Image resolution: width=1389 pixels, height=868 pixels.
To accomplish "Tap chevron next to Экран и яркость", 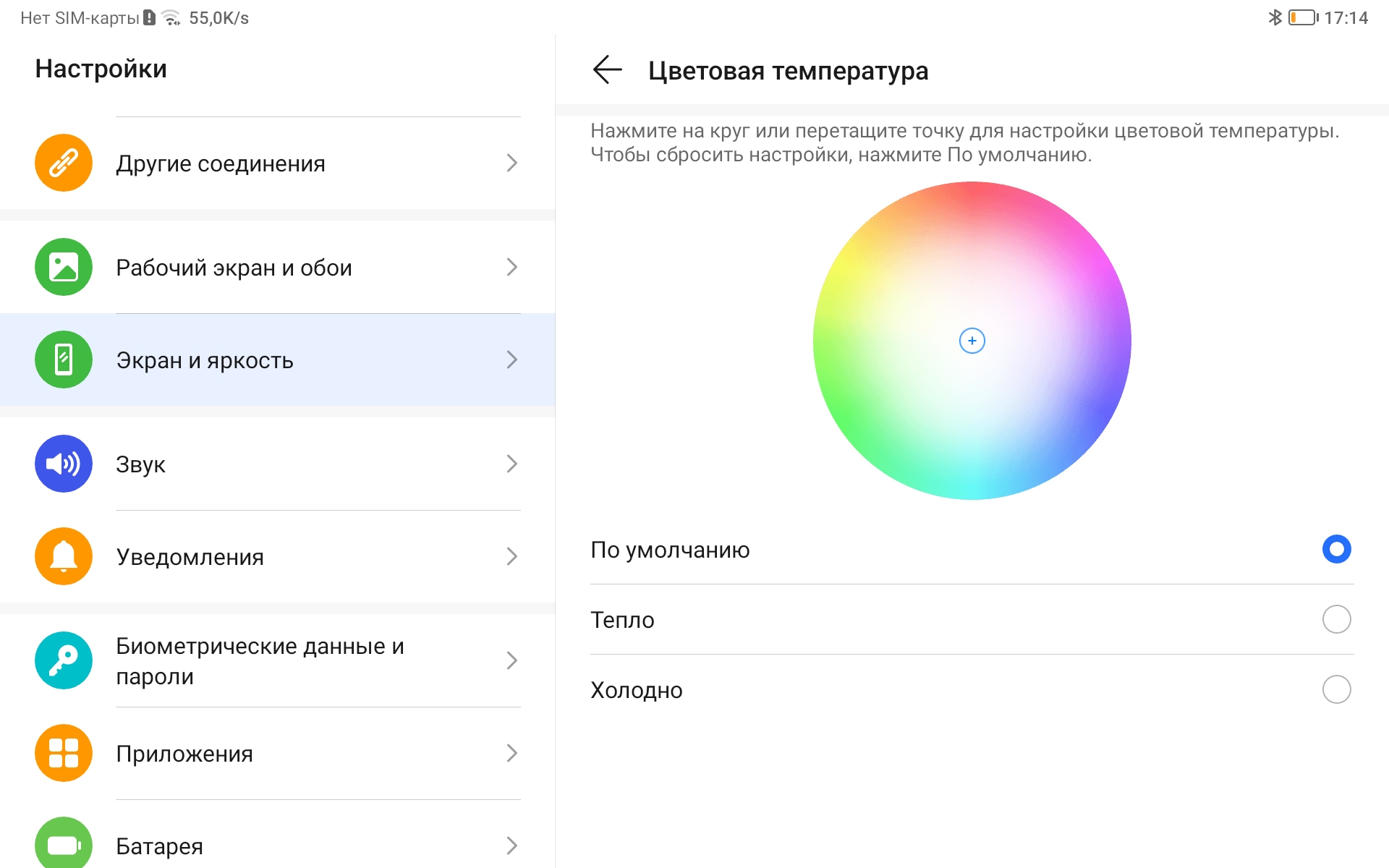I will click(512, 359).
